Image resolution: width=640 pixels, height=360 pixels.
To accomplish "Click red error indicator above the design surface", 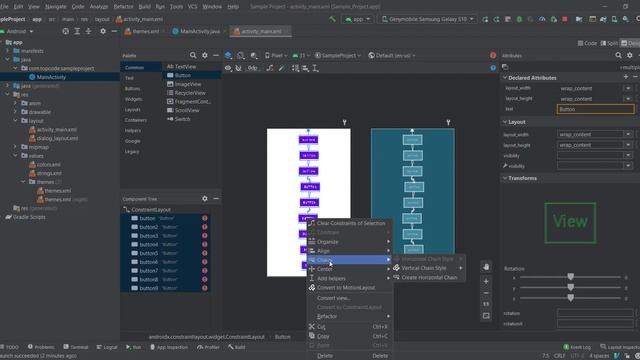I will (493, 55).
